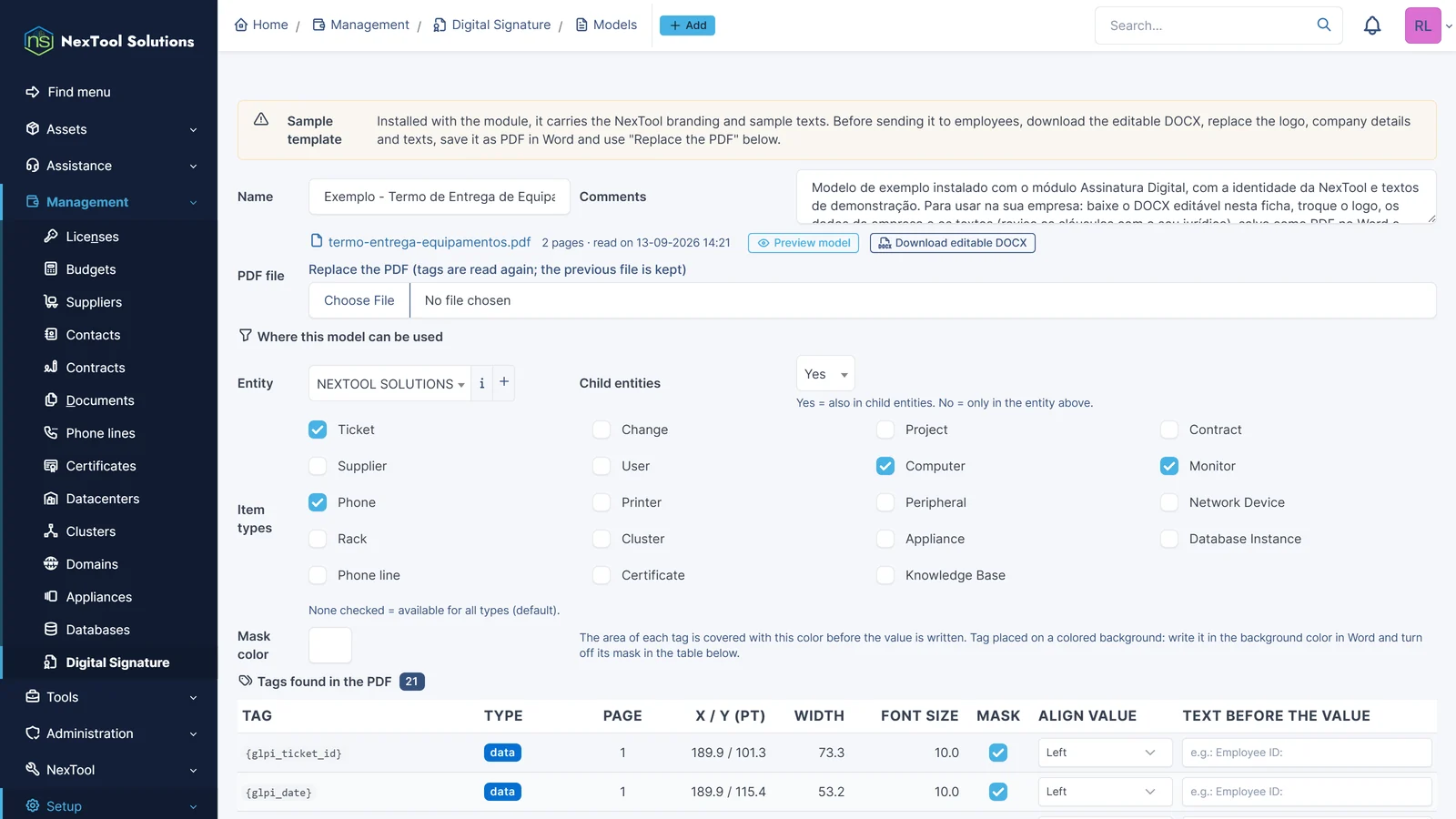Viewport: 1456px width, 819px height.
Task: Go to Models breadcrumb item
Action: (x=606, y=25)
